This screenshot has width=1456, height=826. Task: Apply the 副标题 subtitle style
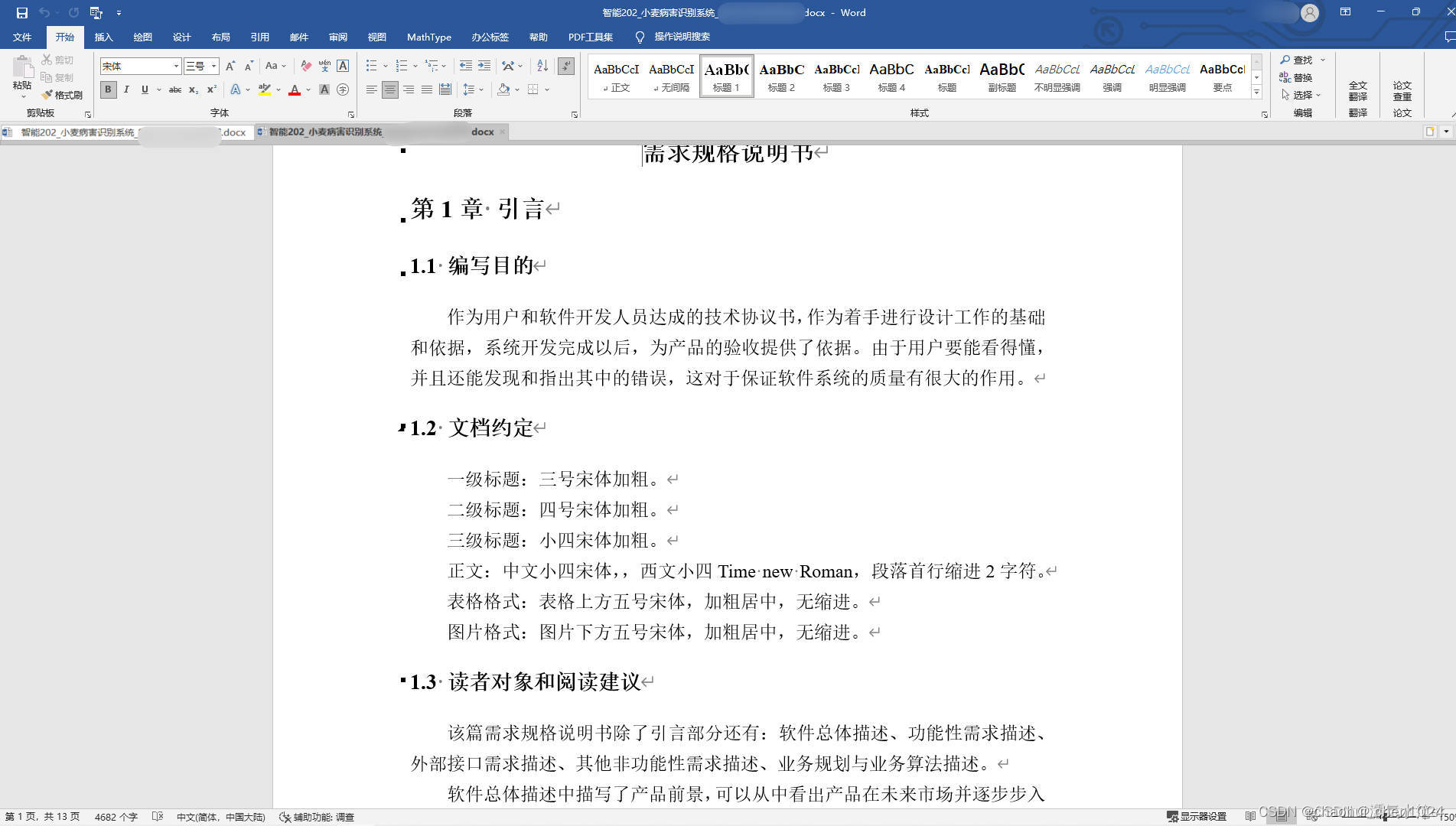[x=1002, y=76]
